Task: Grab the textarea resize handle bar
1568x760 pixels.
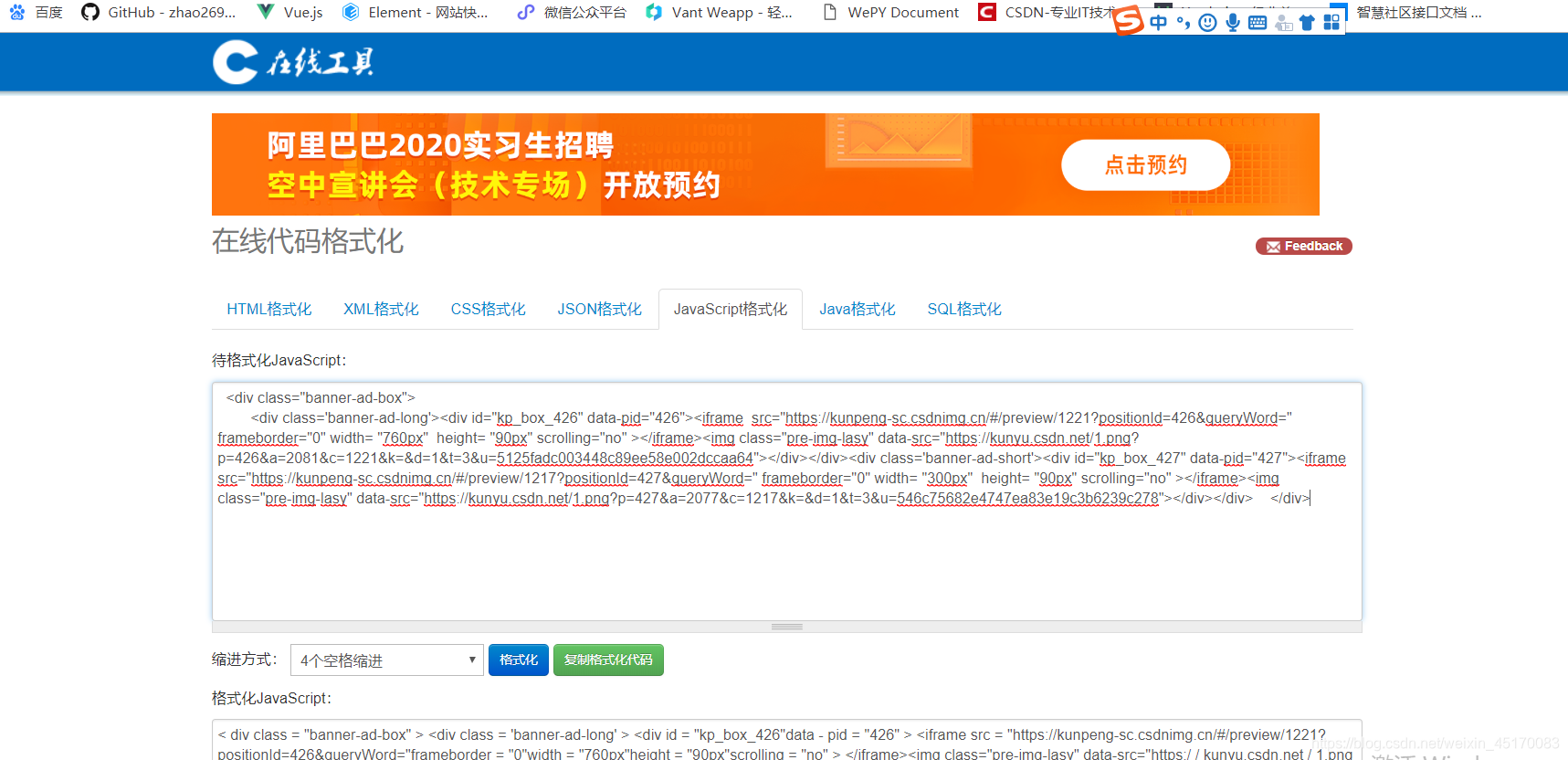Action: tap(786, 627)
